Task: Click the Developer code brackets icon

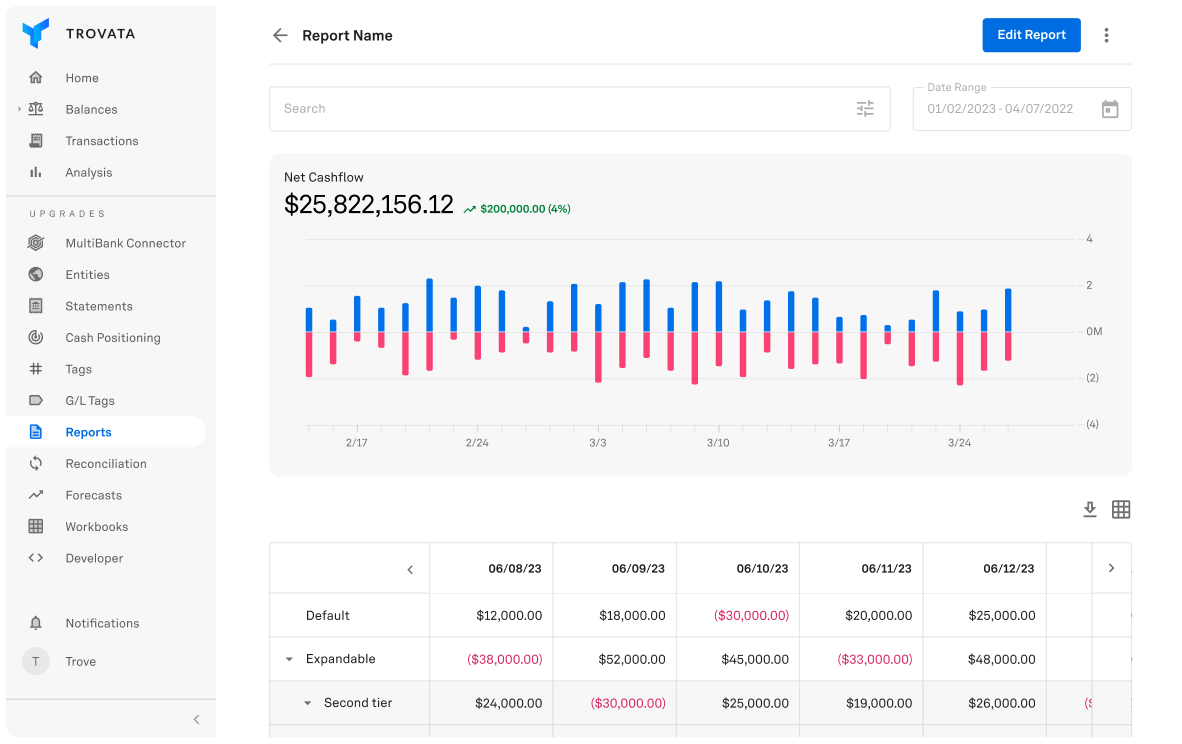Action: point(35,558)
